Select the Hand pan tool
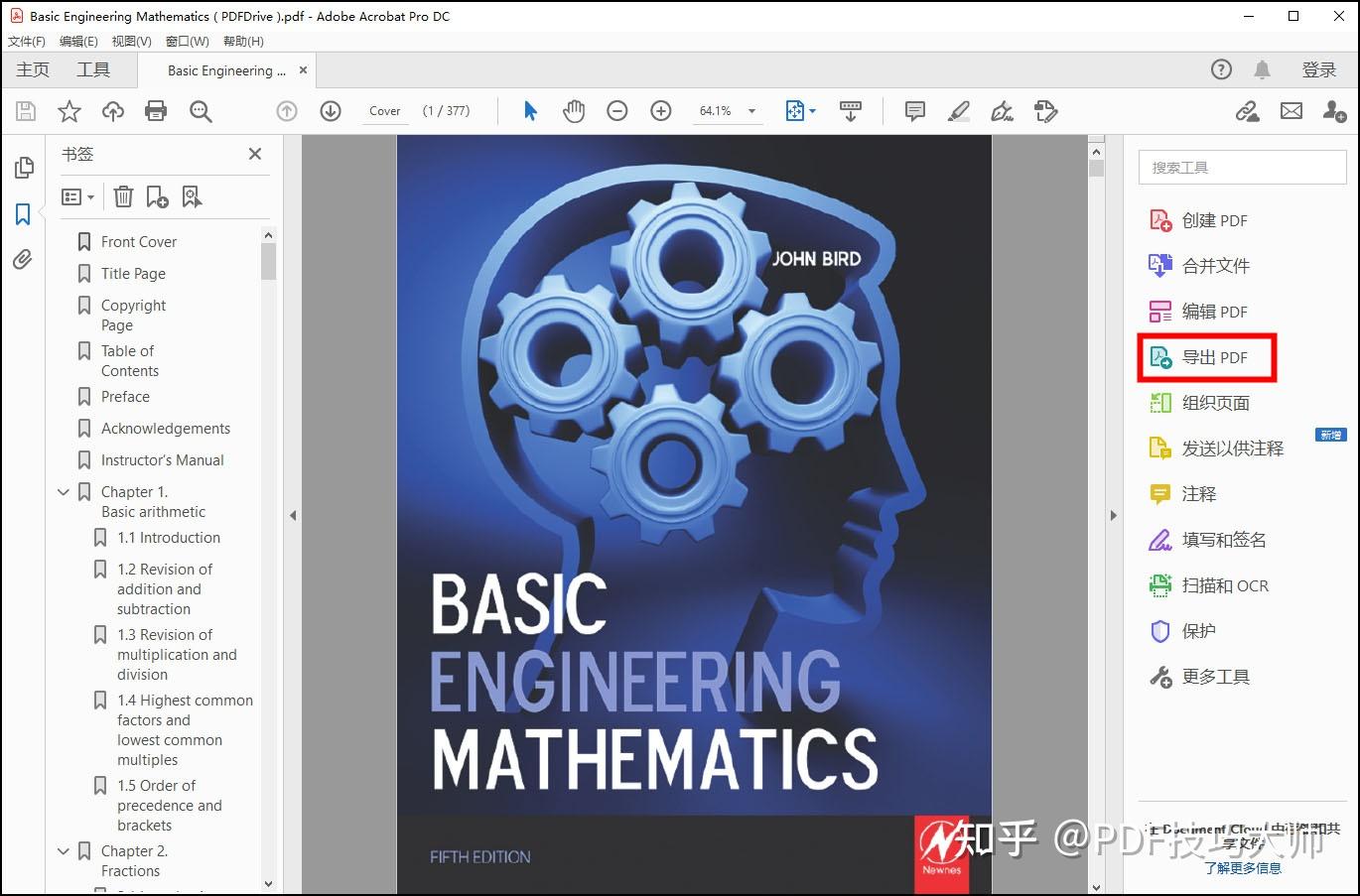Viewport: 1360px width, 896px height. point(574,111)
